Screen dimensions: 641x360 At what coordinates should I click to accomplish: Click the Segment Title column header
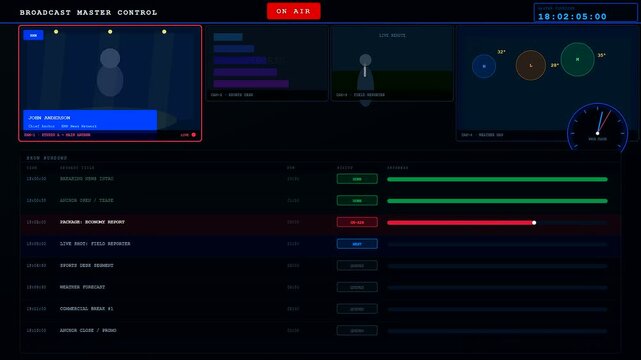tap(77, 168)
